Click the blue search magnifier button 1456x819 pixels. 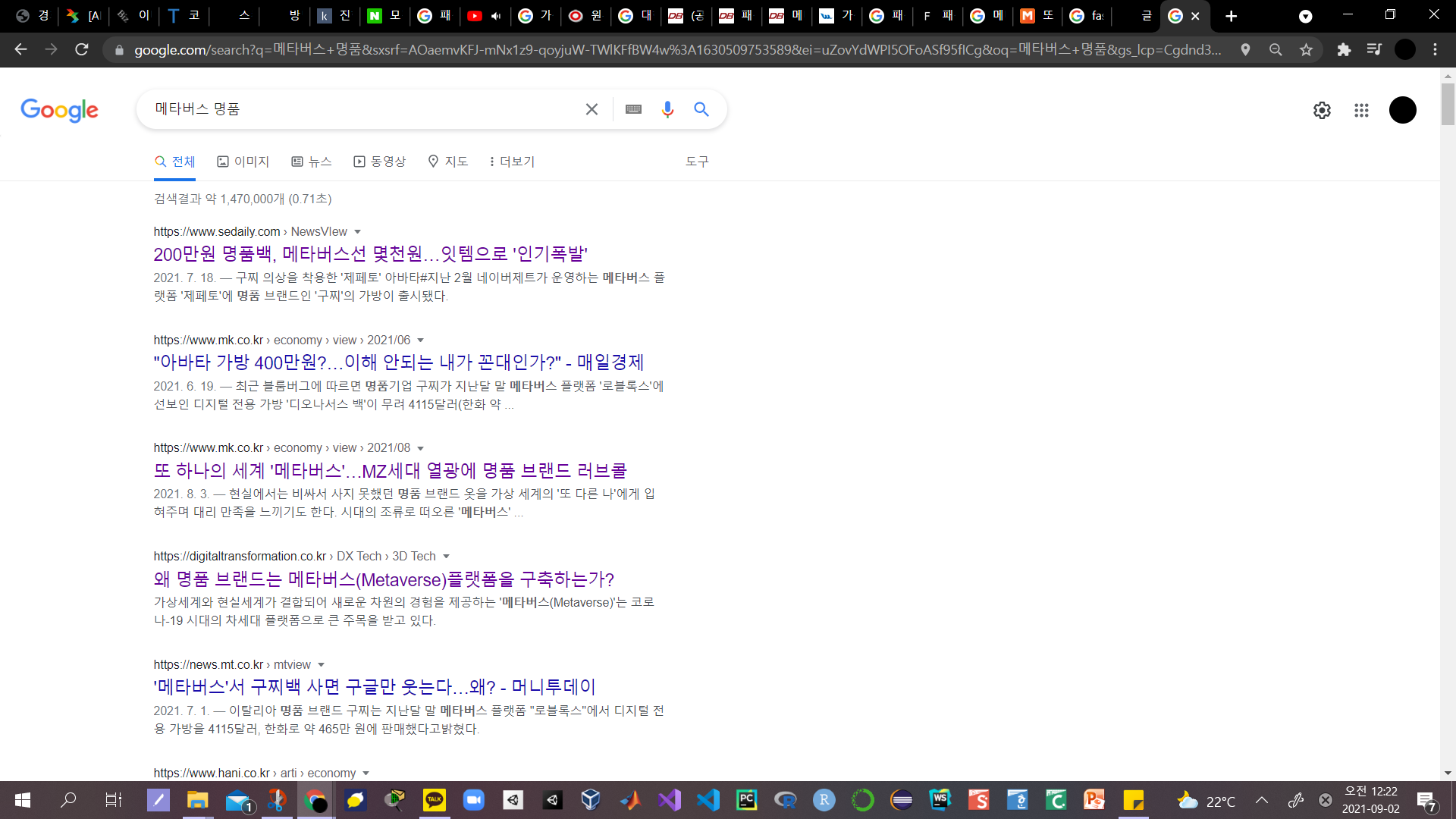point(701,110)
